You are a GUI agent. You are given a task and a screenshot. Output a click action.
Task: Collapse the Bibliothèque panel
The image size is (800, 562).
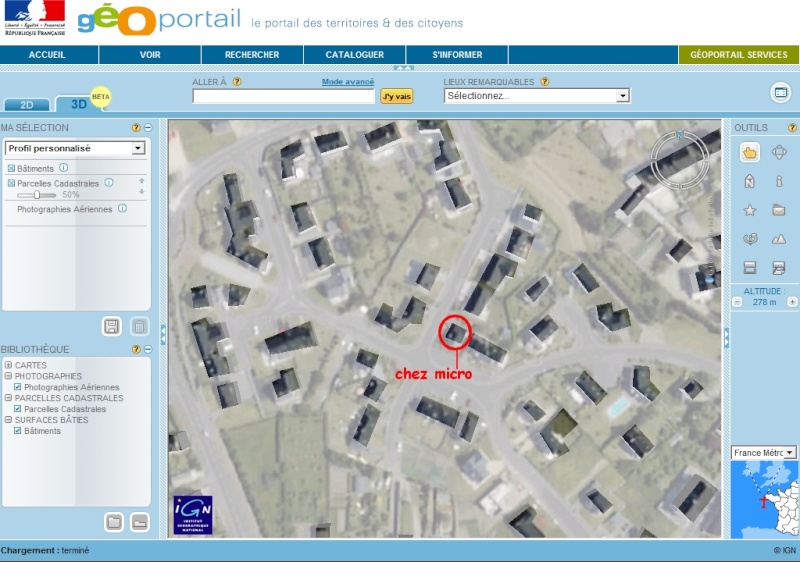(x=148, y=349)
